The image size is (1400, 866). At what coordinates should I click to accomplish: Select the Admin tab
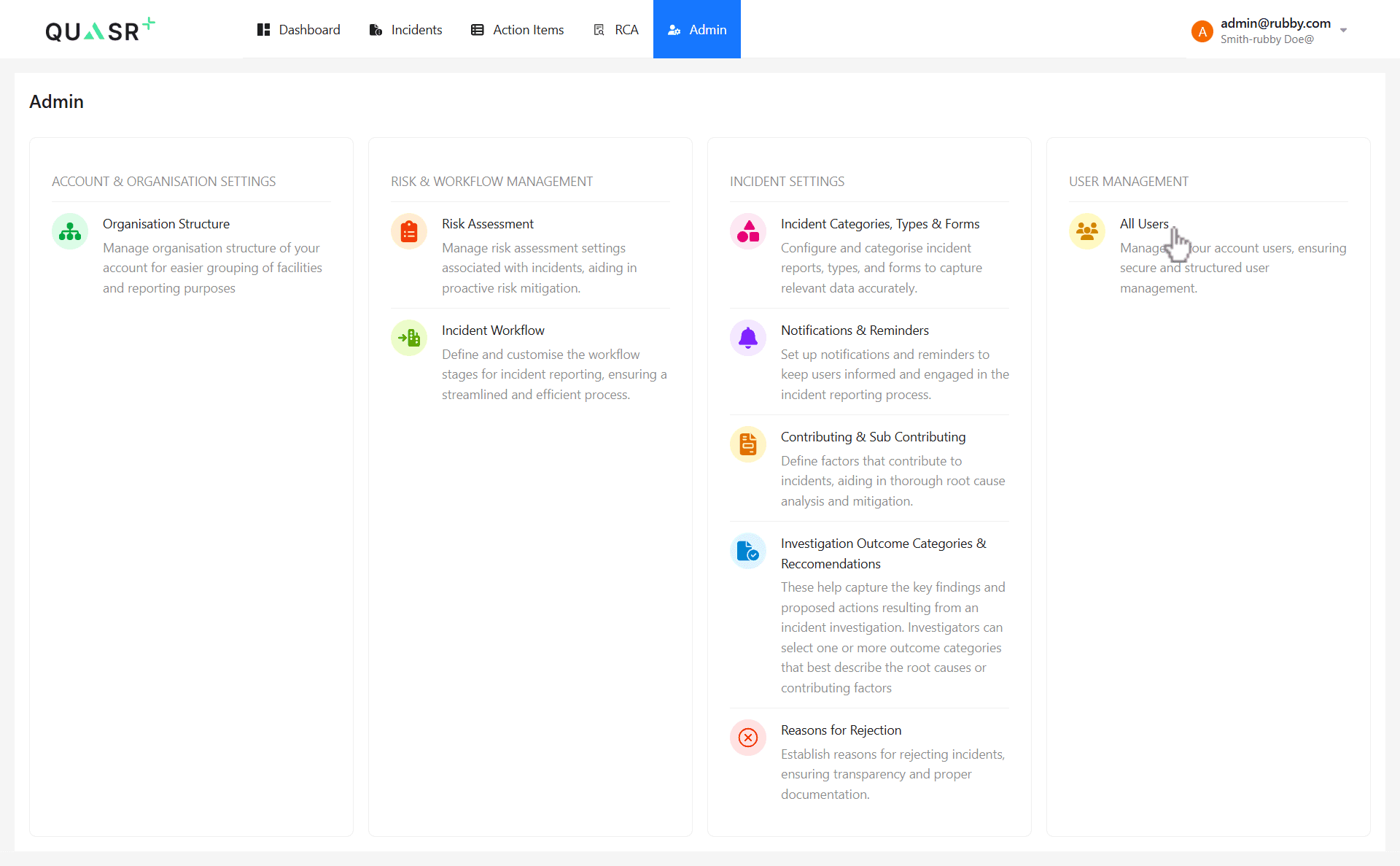[697, 30]
